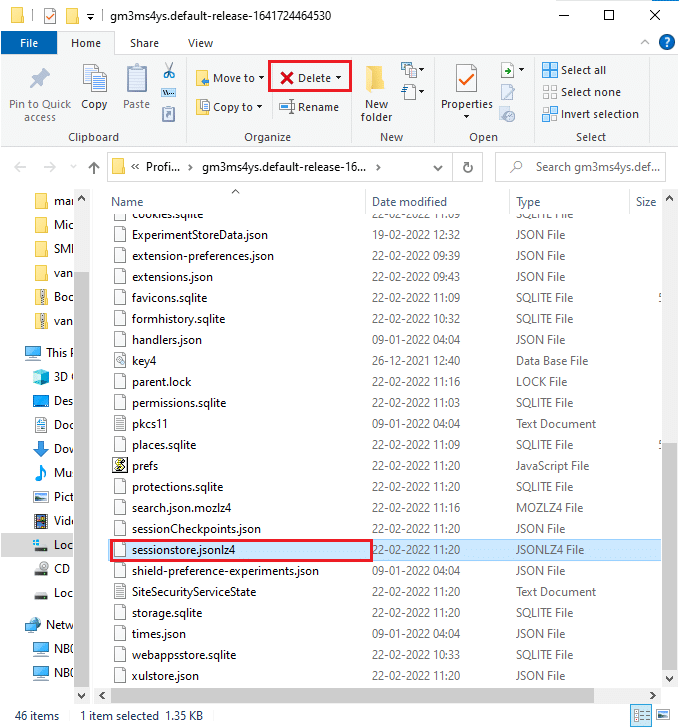Click Select none

(x=581, y=92)
